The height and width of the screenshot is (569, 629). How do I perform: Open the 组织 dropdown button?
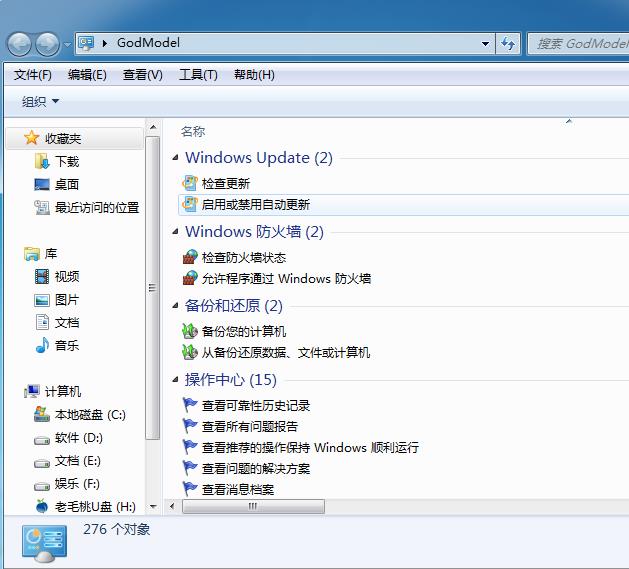41,101
